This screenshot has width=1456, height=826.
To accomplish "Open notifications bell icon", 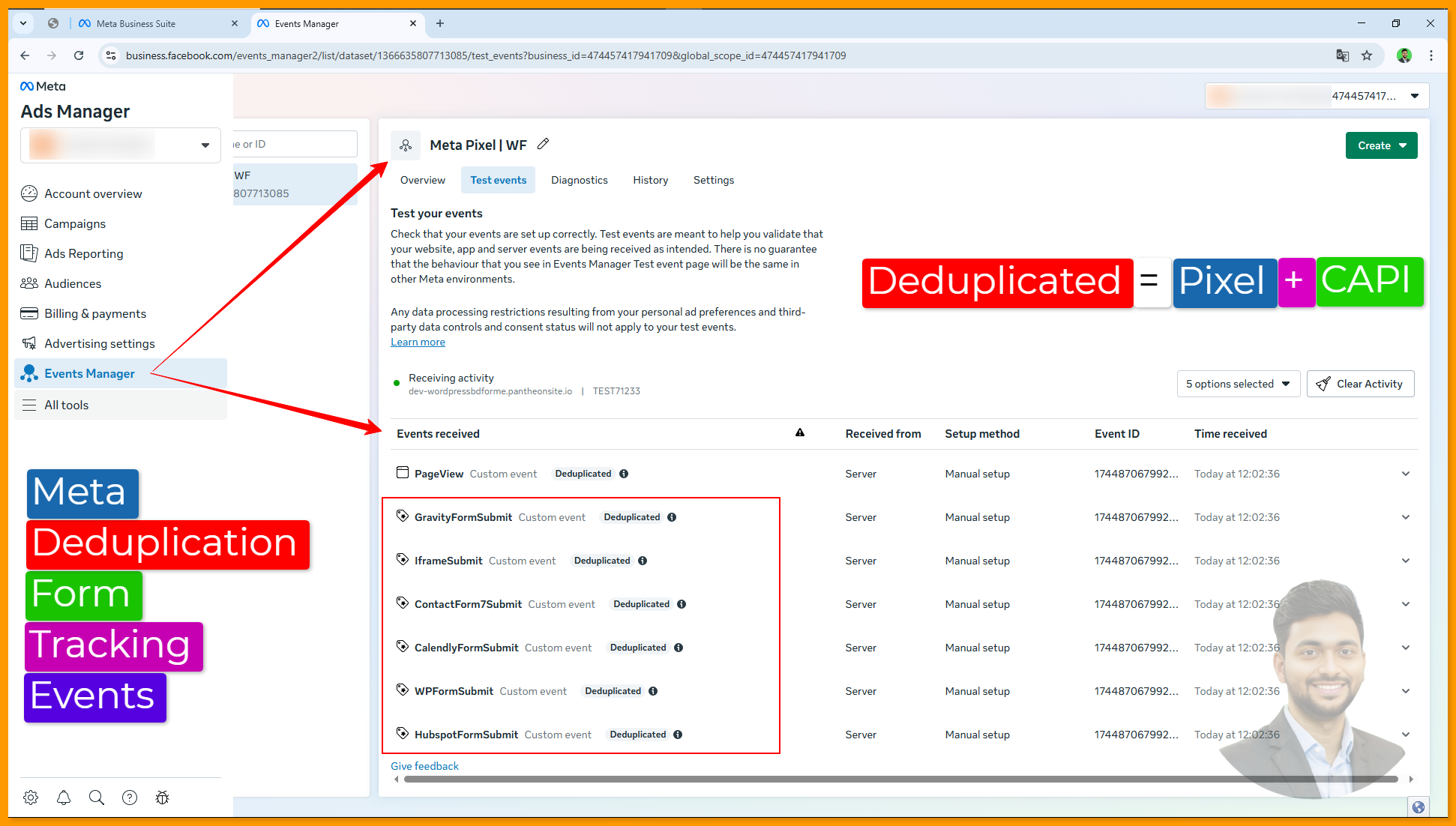I will [x=64, y=798].
